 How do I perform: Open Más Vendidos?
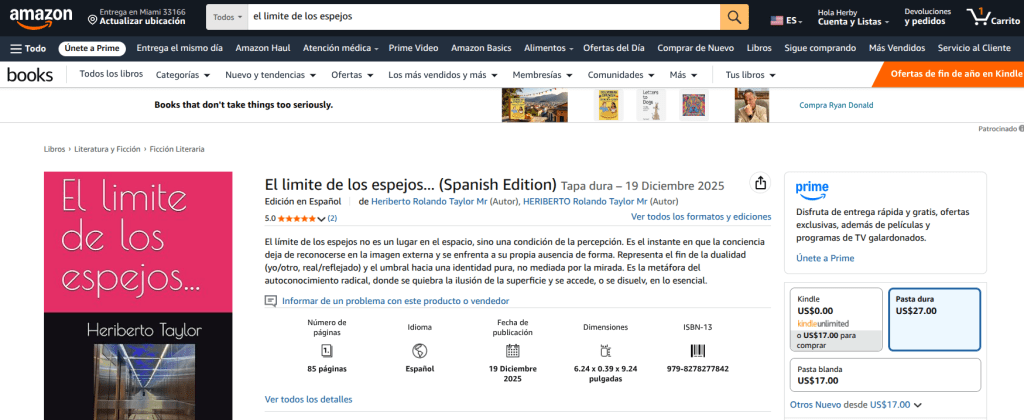click(897, 48)
